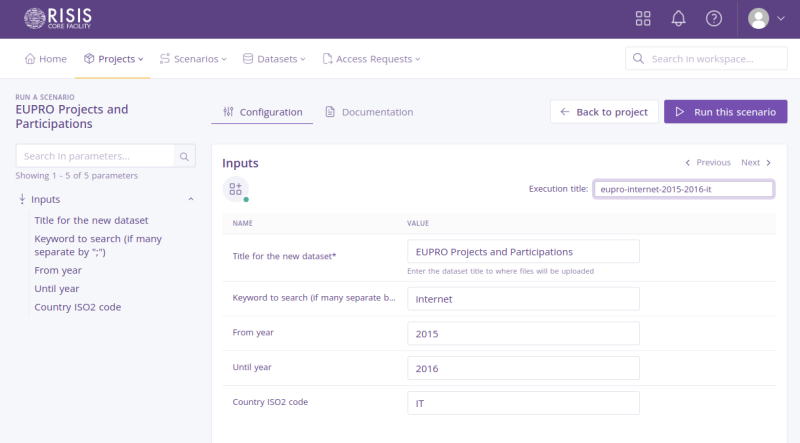
Task: Click the add widget icon under Inputs
Action: (235, 188)
